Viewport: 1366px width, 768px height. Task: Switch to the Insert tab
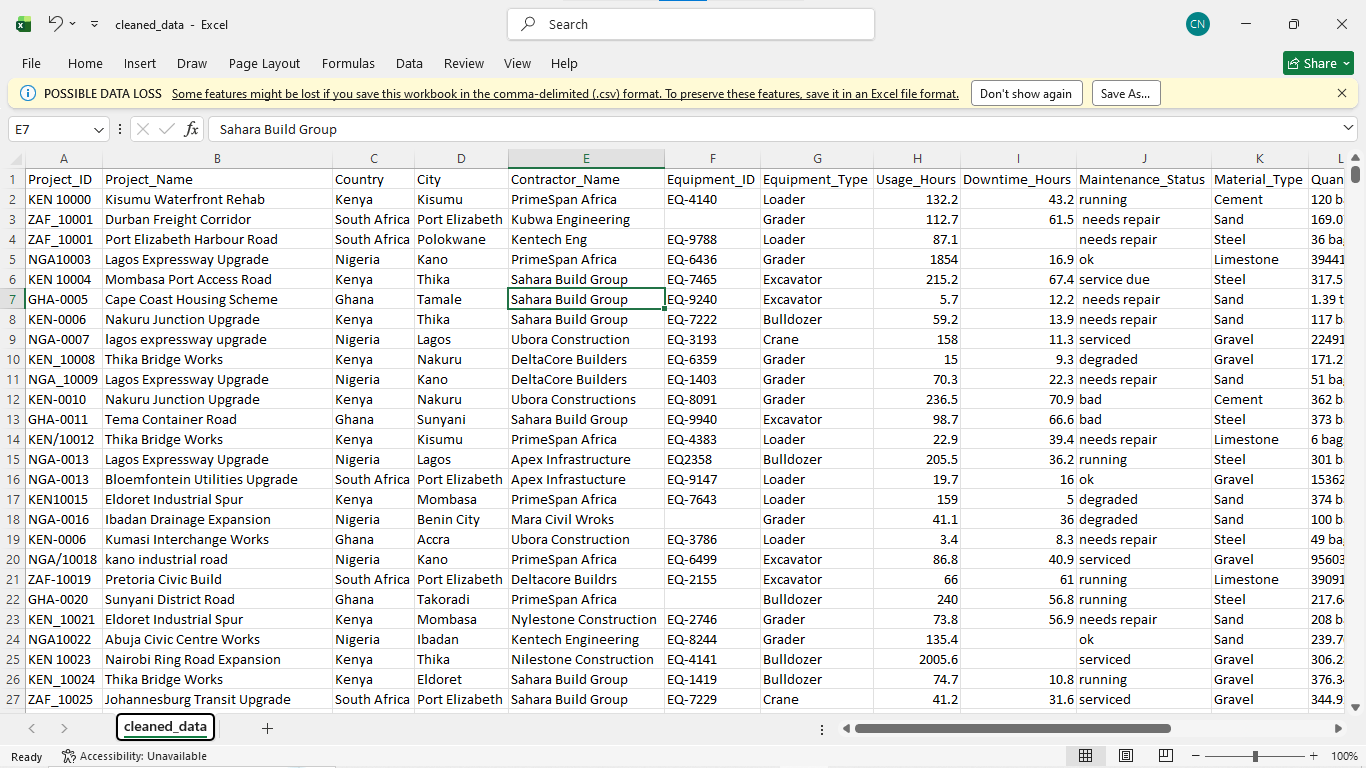coord(140,63)
